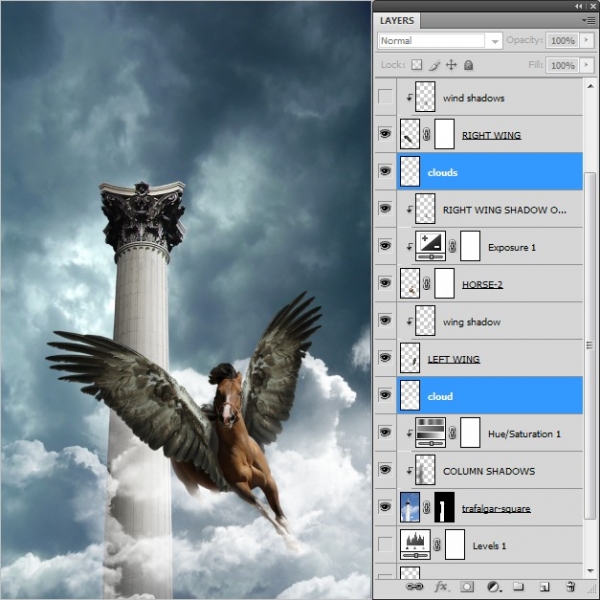Click the Levels 1 mask thumbnail

(x=455, y=545)
